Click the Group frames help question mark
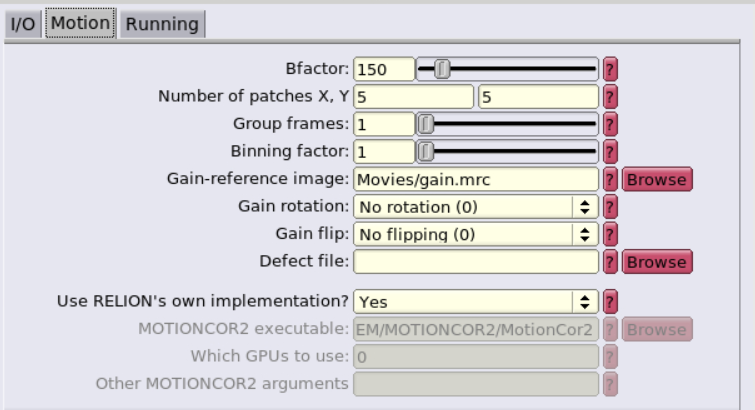 [610, 124]
